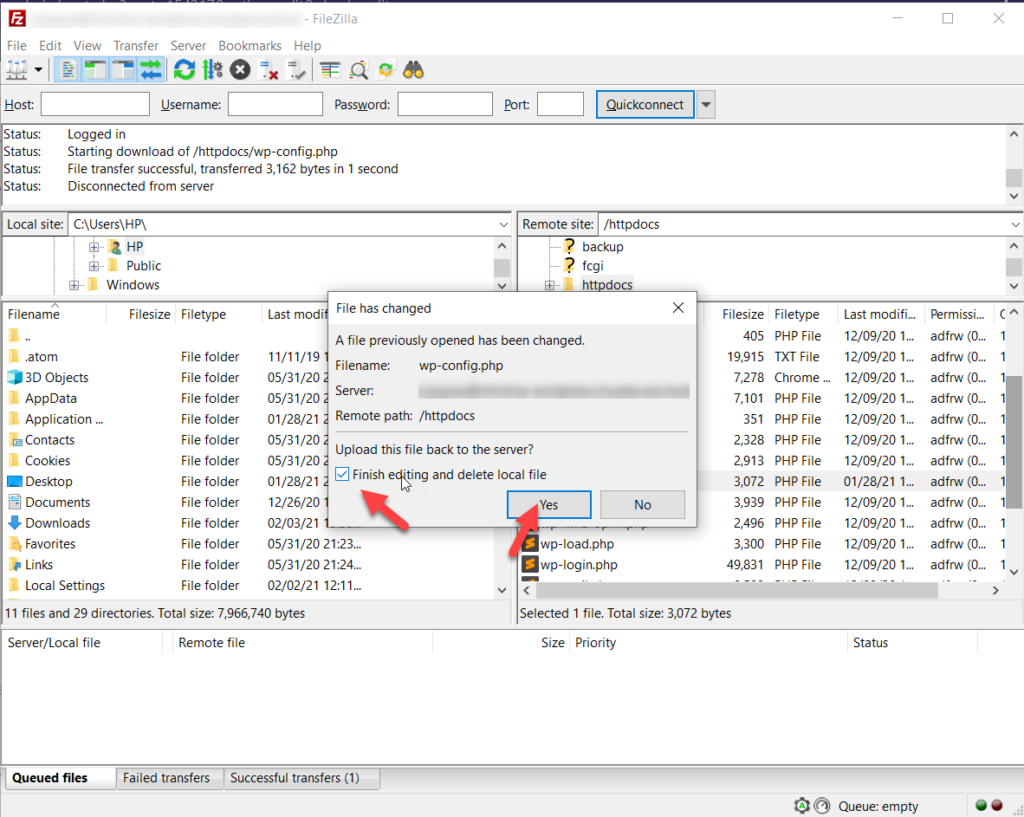The height and width of the screenshot is (817, 1024).
Task: Search for files with binoculars icon
Action: pos(413,69)
